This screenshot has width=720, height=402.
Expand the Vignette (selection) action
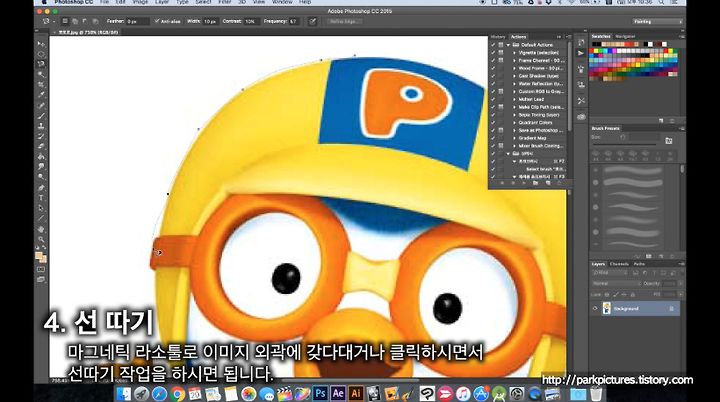tap(514, 53)
